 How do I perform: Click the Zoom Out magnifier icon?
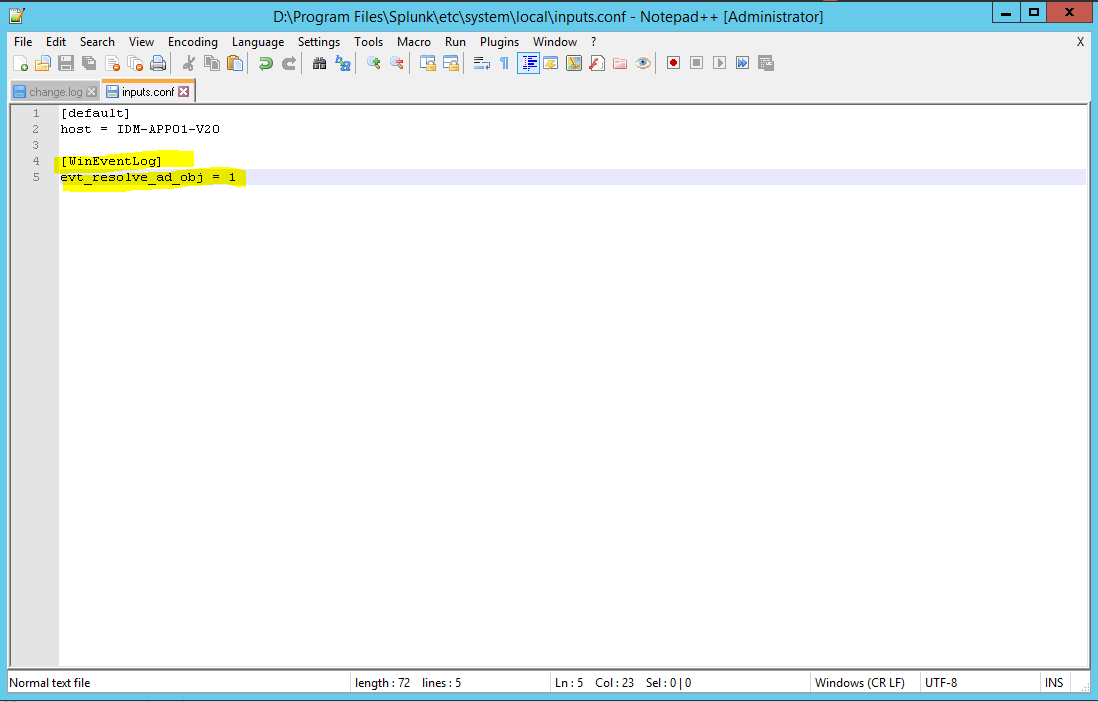(x=396, y=64)
